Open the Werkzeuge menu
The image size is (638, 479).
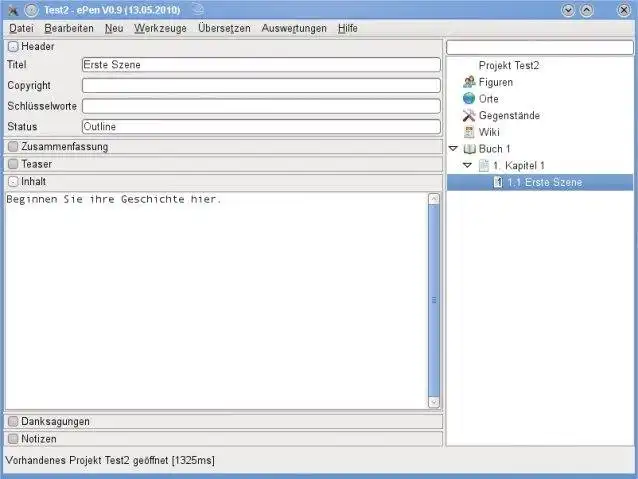pyautogui.click(x=160, y=28)
